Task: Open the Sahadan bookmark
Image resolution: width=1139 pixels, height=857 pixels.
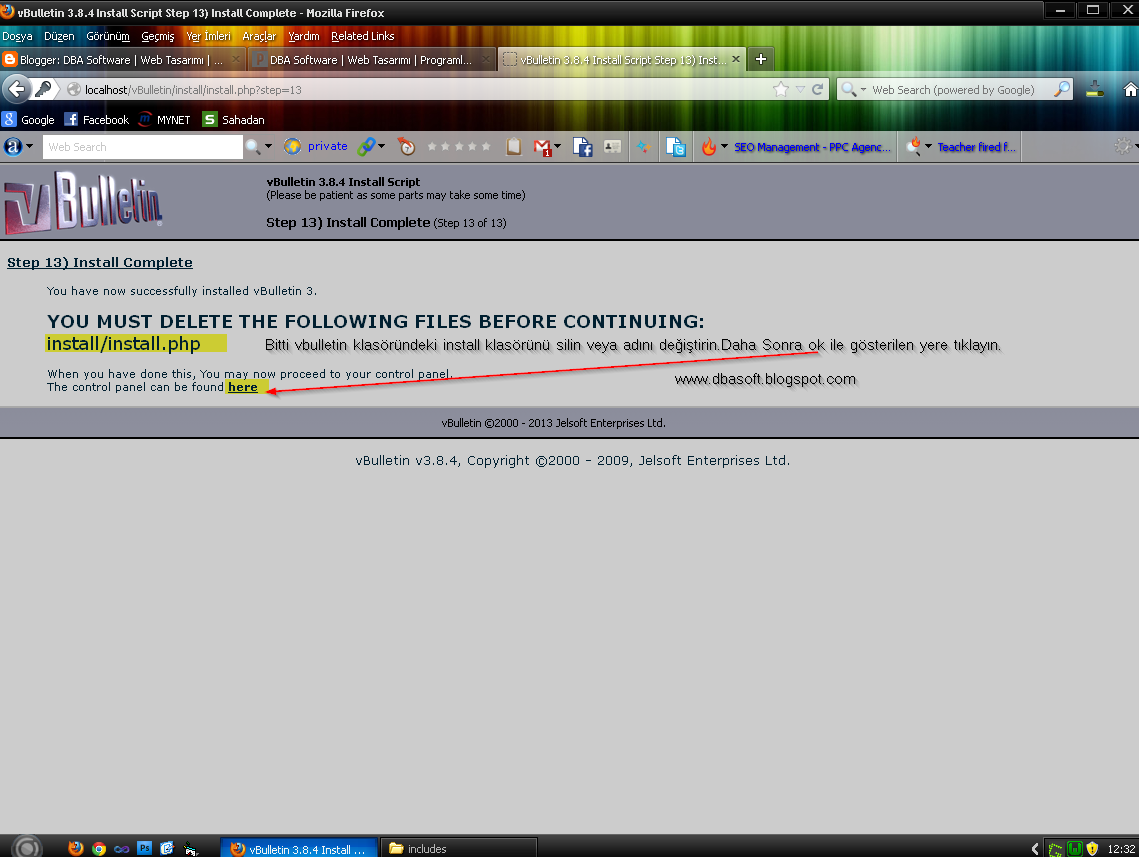Action: pos(233,120)
